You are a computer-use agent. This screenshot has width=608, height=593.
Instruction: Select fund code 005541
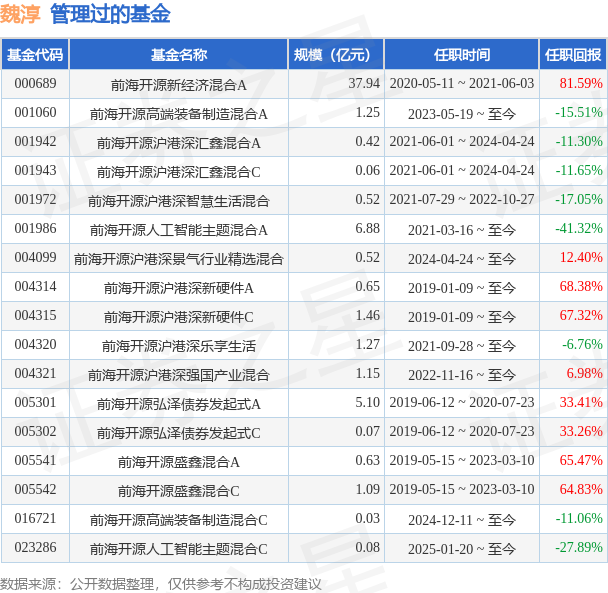click(x=35, y=460)
